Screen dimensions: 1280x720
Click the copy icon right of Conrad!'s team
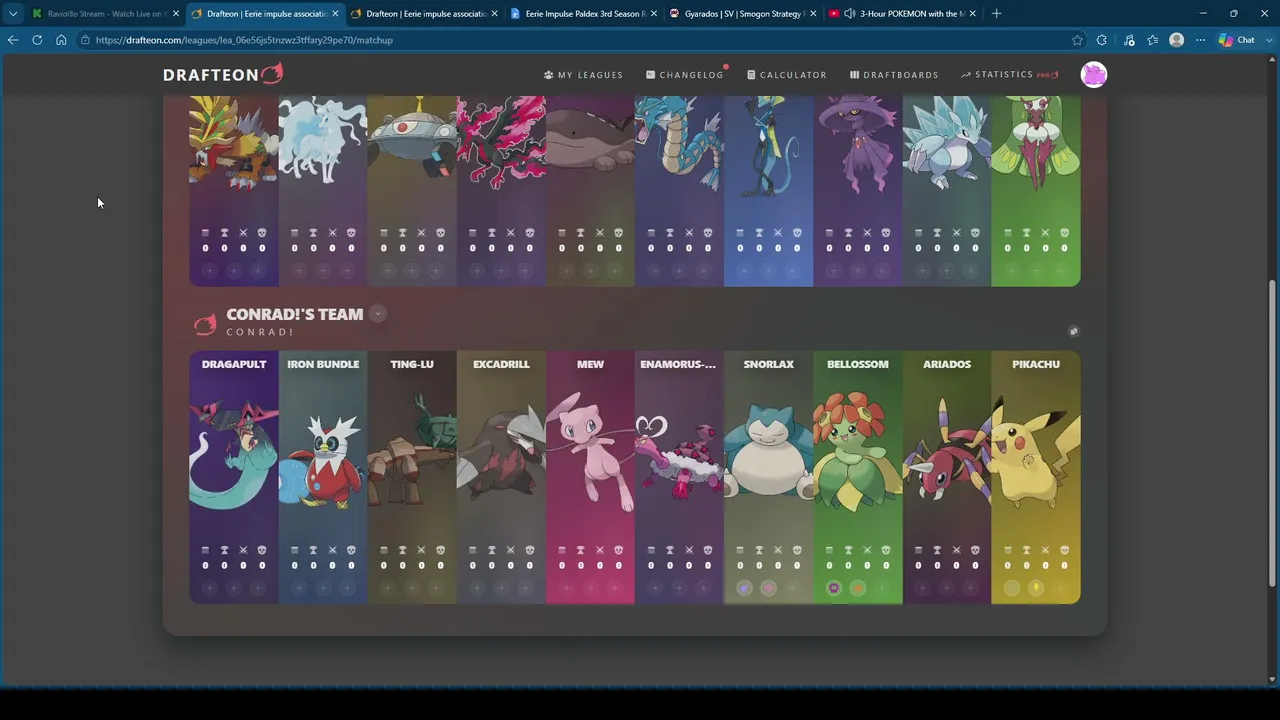(x=1073, y=331)
